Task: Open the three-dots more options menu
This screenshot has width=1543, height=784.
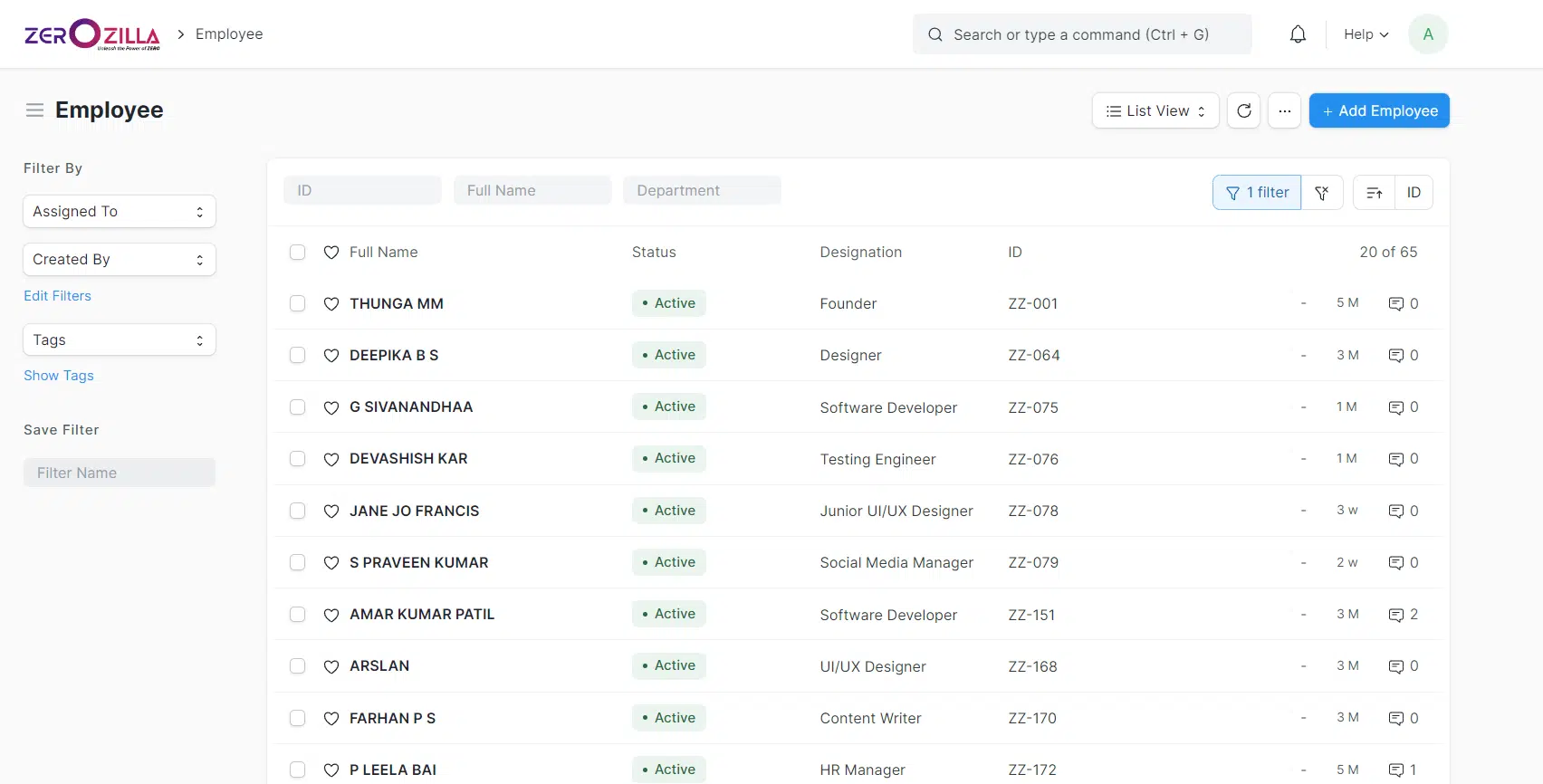Action: [1284, 110]
